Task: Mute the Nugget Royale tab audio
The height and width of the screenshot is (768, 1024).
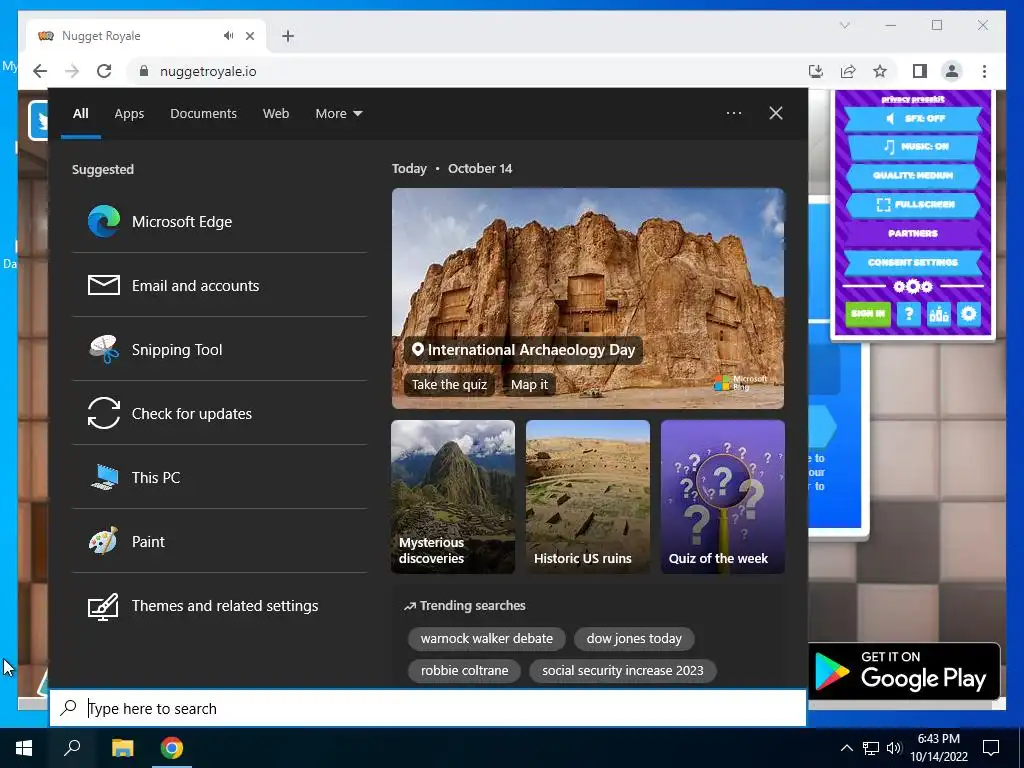Action: (228, 36)
